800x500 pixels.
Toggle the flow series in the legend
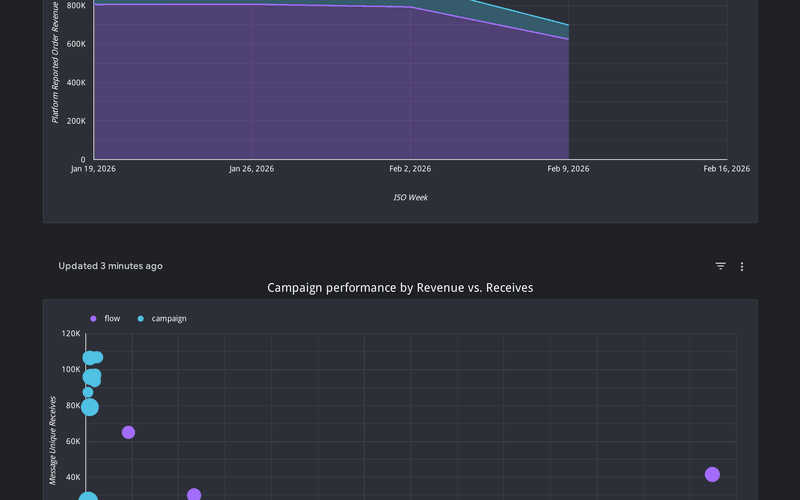click(112, 318)
